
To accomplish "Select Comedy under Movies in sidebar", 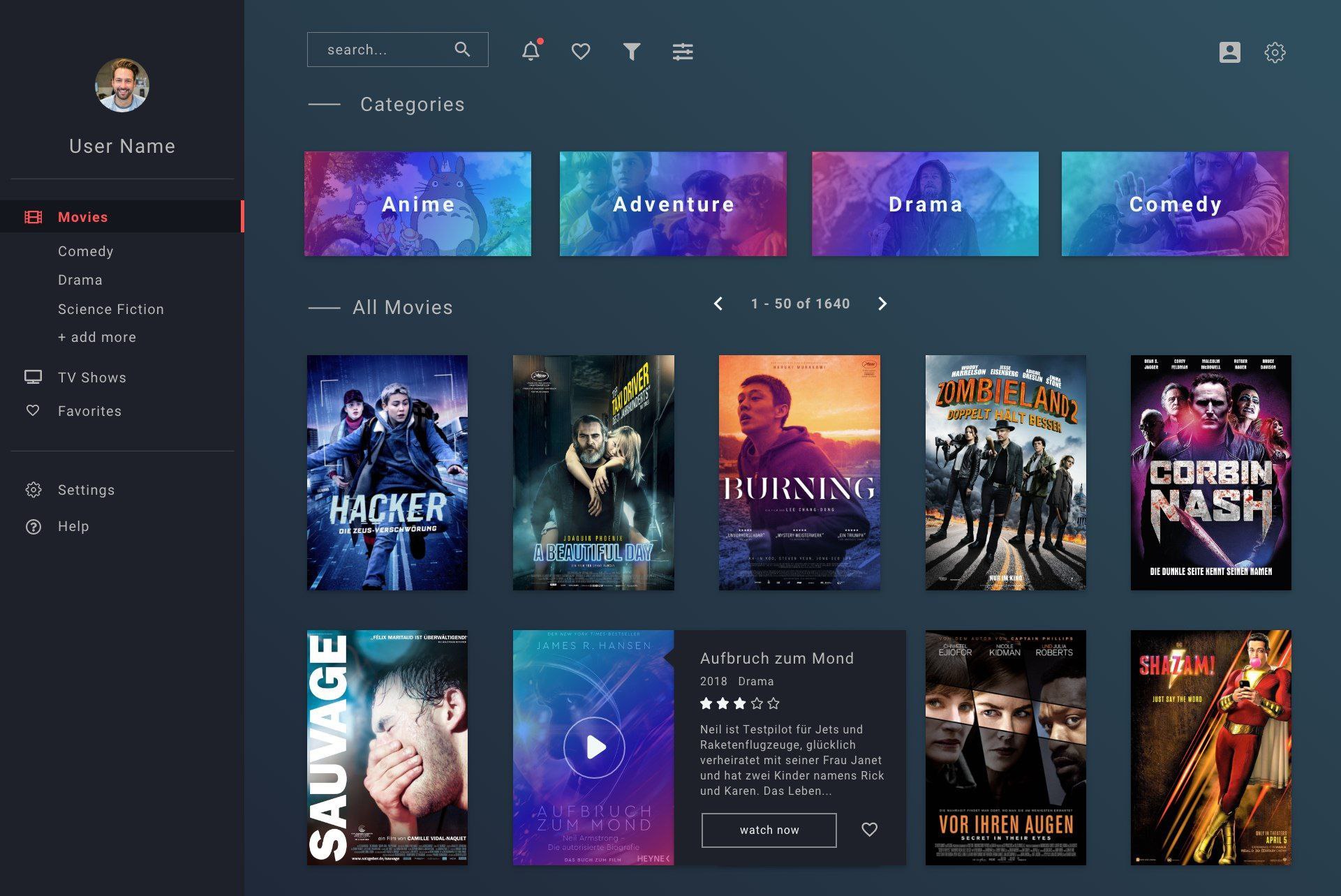I will 85,251.
